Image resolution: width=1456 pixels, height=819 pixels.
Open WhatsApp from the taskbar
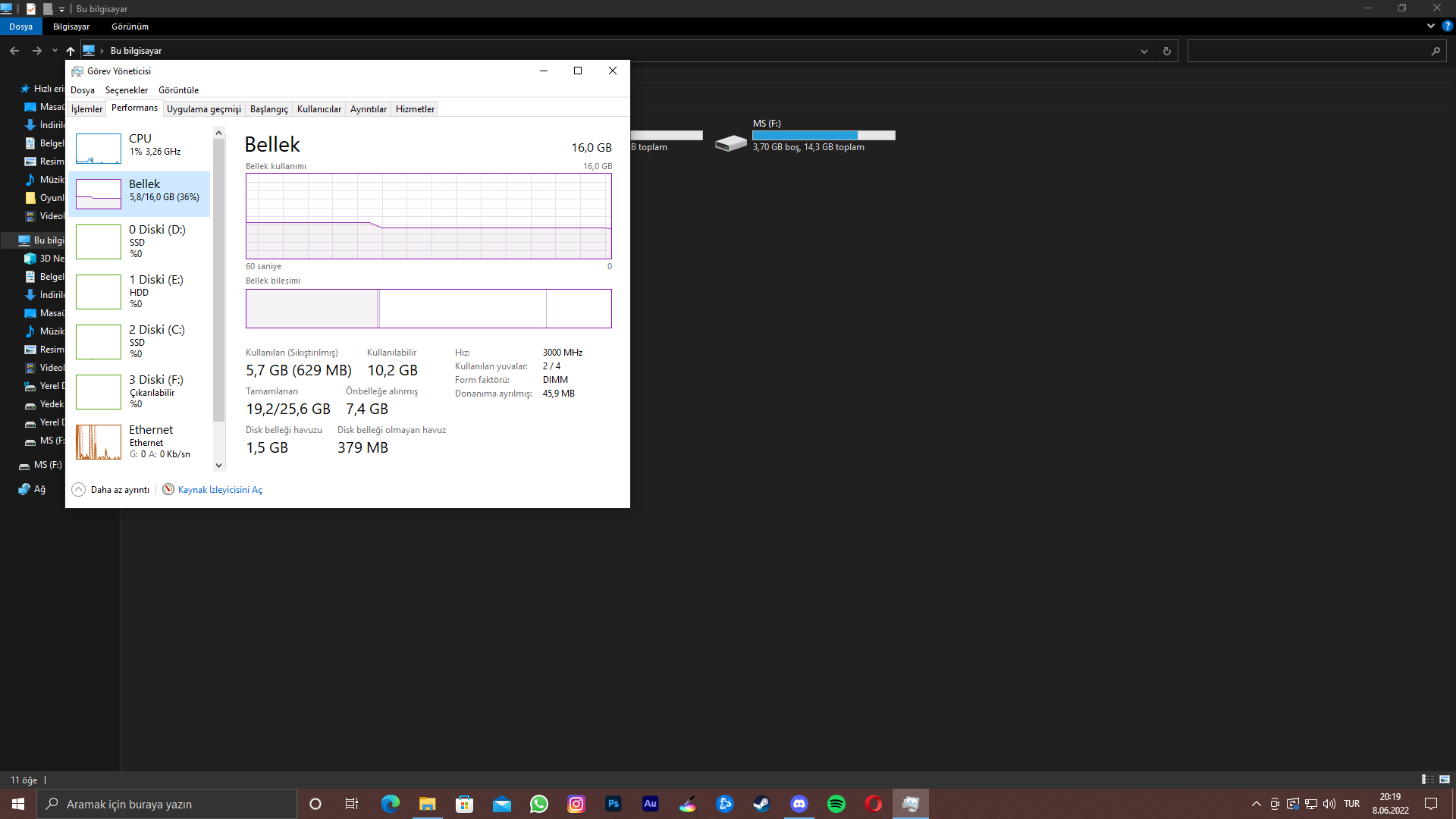click(x=538, y=804)
